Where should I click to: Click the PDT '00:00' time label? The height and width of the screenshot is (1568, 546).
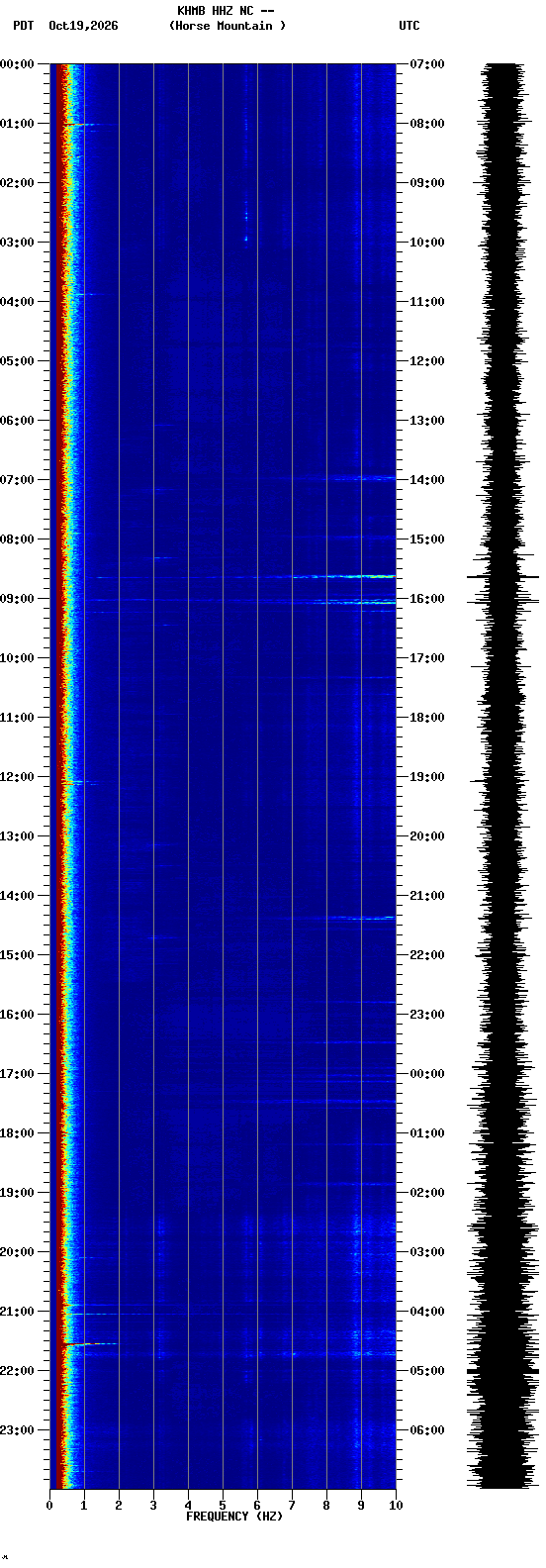(x=17, y=64)
